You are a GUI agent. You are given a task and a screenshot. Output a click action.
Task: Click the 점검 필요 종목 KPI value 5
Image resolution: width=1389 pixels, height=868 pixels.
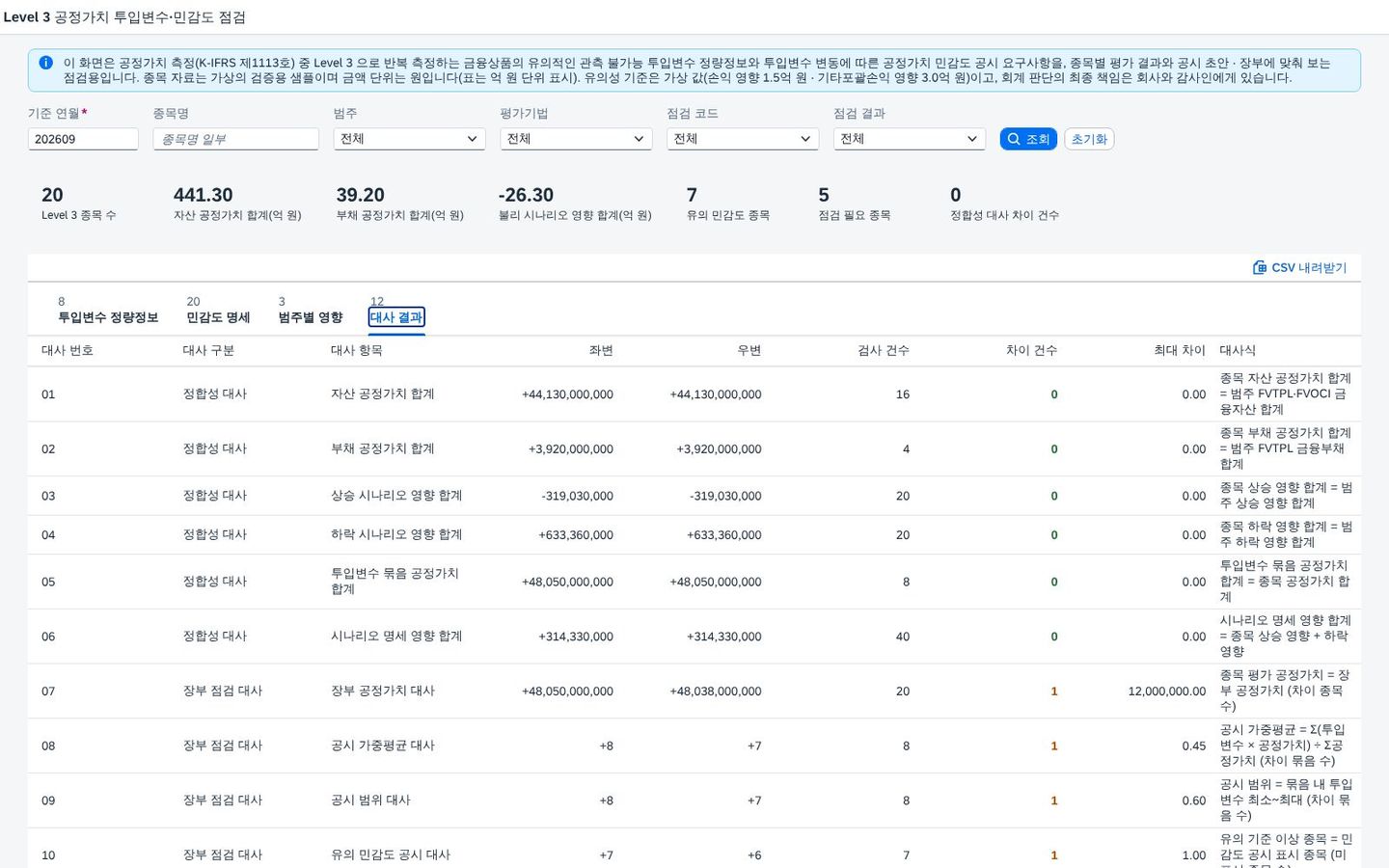click(x=824, y=195)
